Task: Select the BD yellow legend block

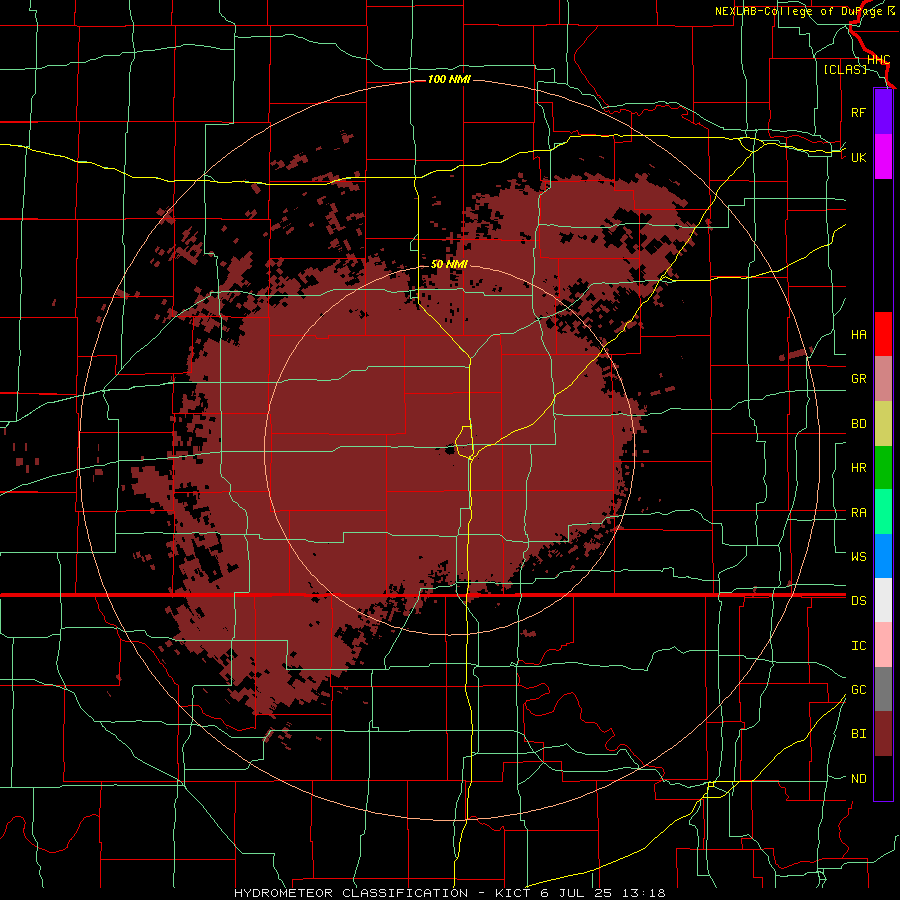Action: tap(883, 424)
